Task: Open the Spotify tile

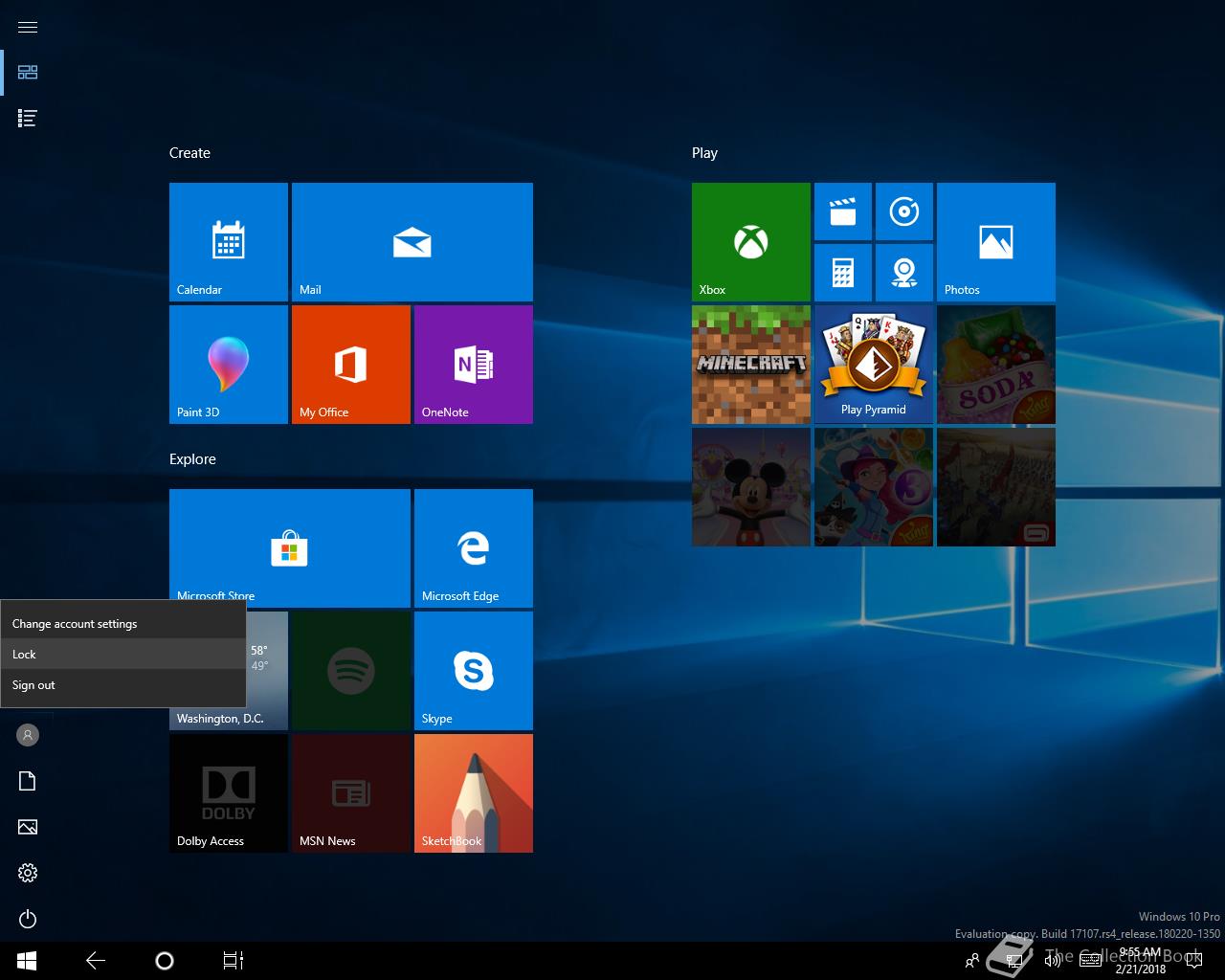Action: [x=351, y=671]
